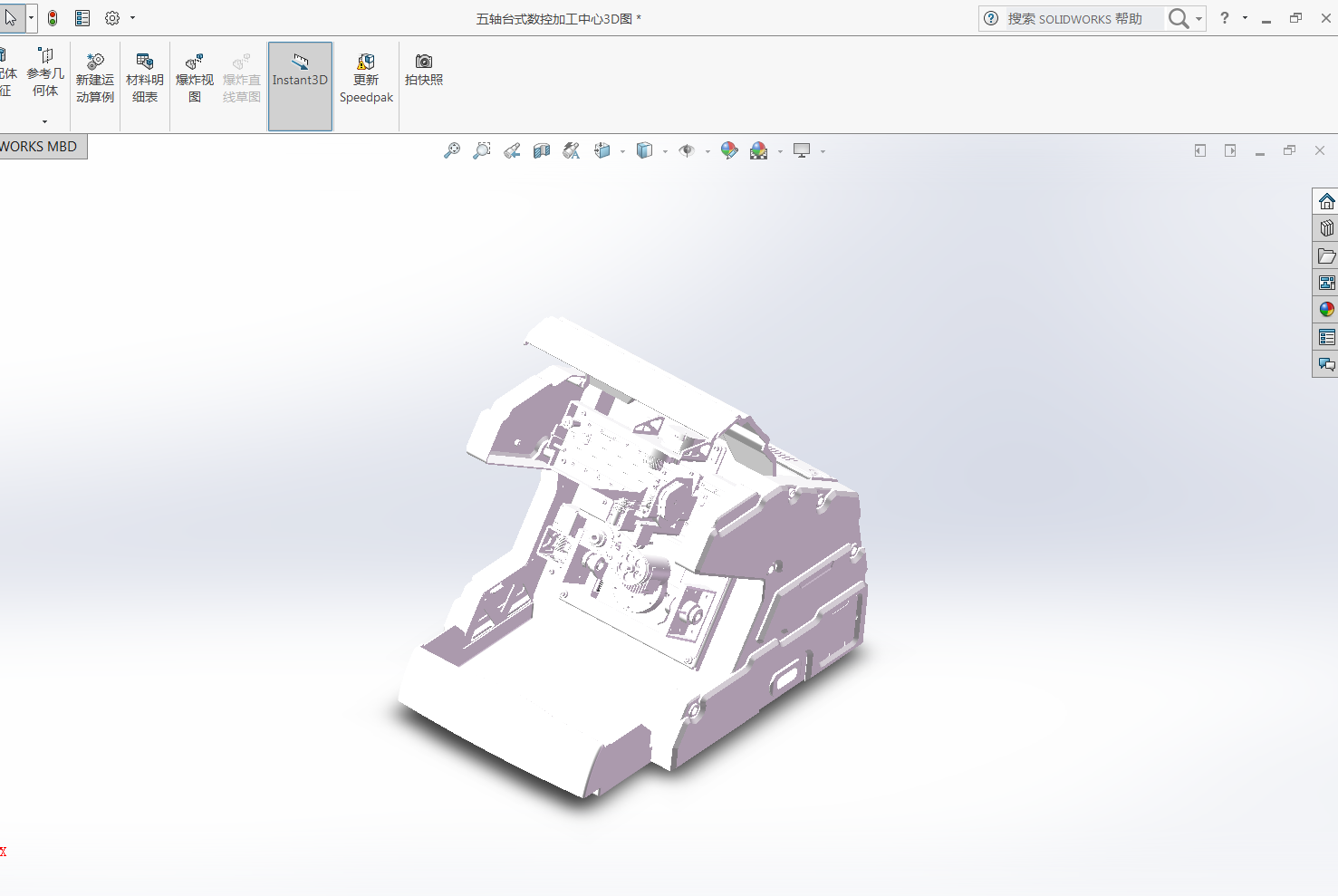Click the Previous View icon

(512, 150)
